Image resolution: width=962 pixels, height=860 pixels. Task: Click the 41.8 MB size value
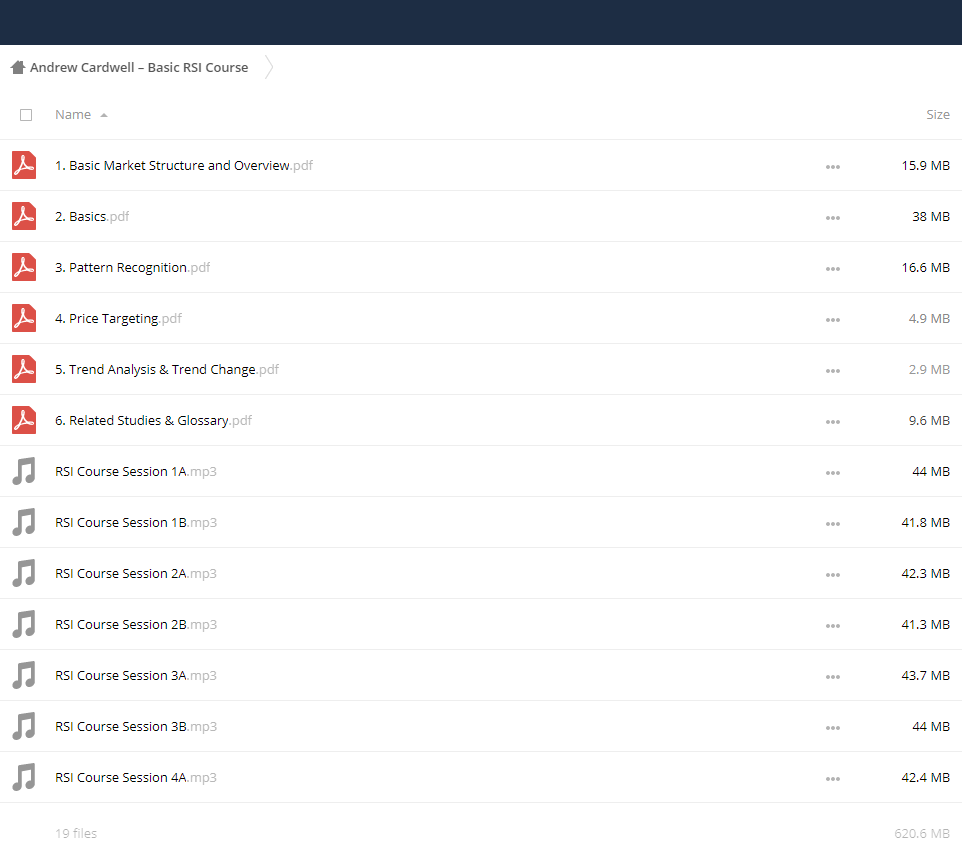click(x=925, y=522)
